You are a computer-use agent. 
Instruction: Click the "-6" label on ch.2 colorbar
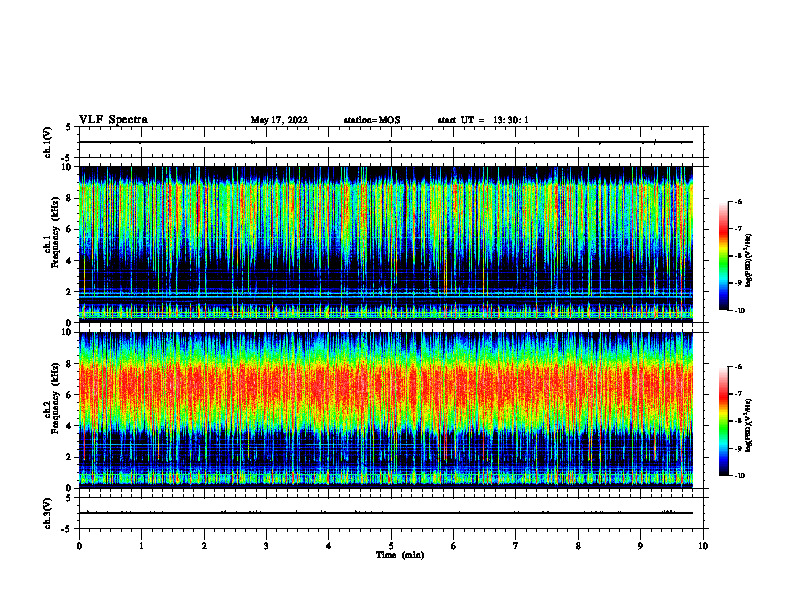[738, 367]
